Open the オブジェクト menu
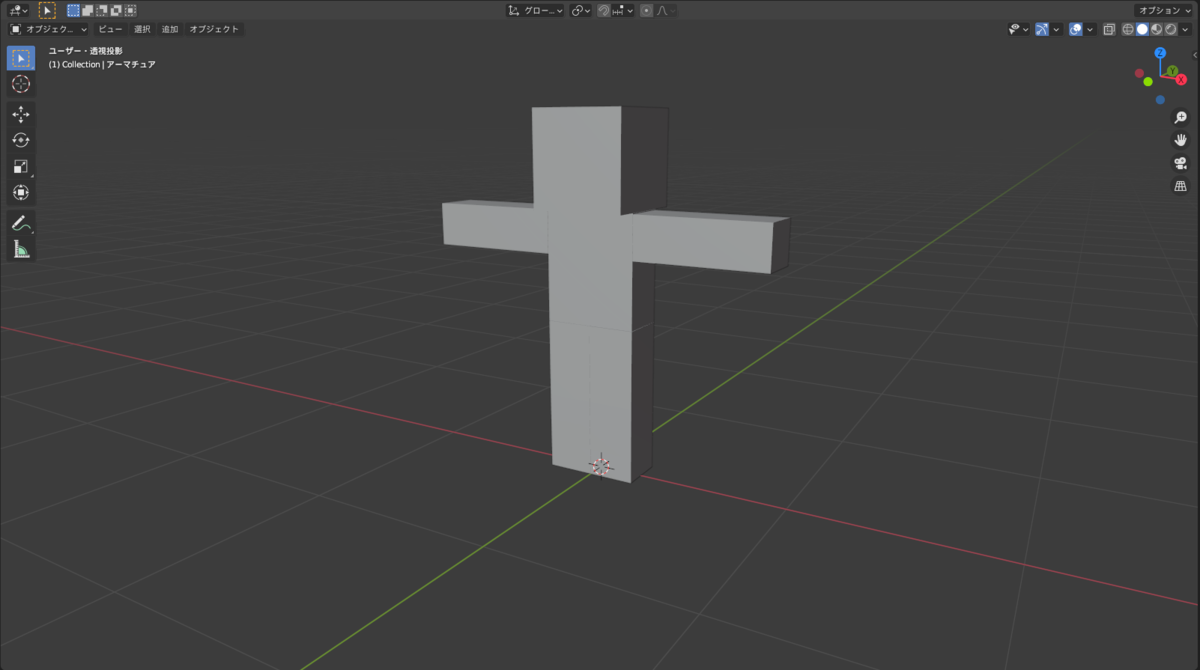 (x=214, y=29)
